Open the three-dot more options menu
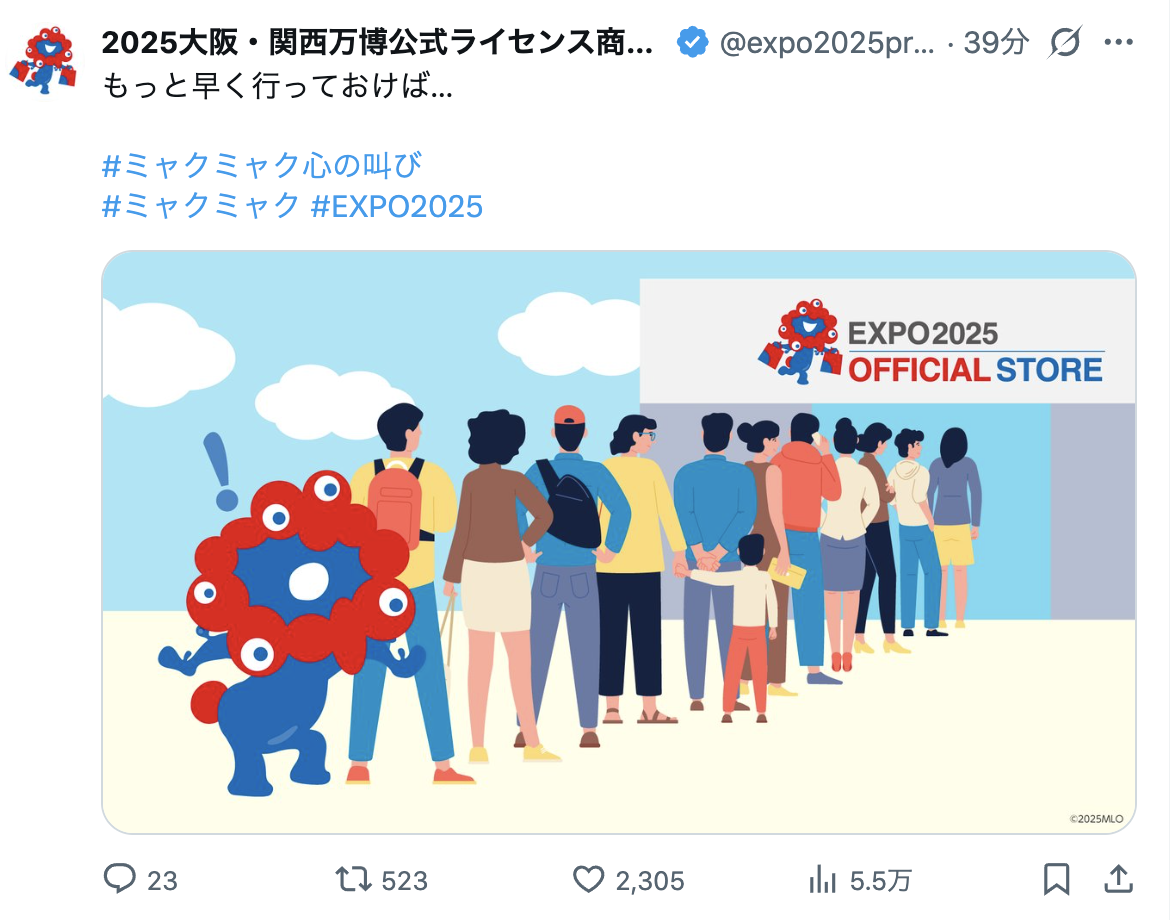 pyautogui.click(x=1119, y=43)
